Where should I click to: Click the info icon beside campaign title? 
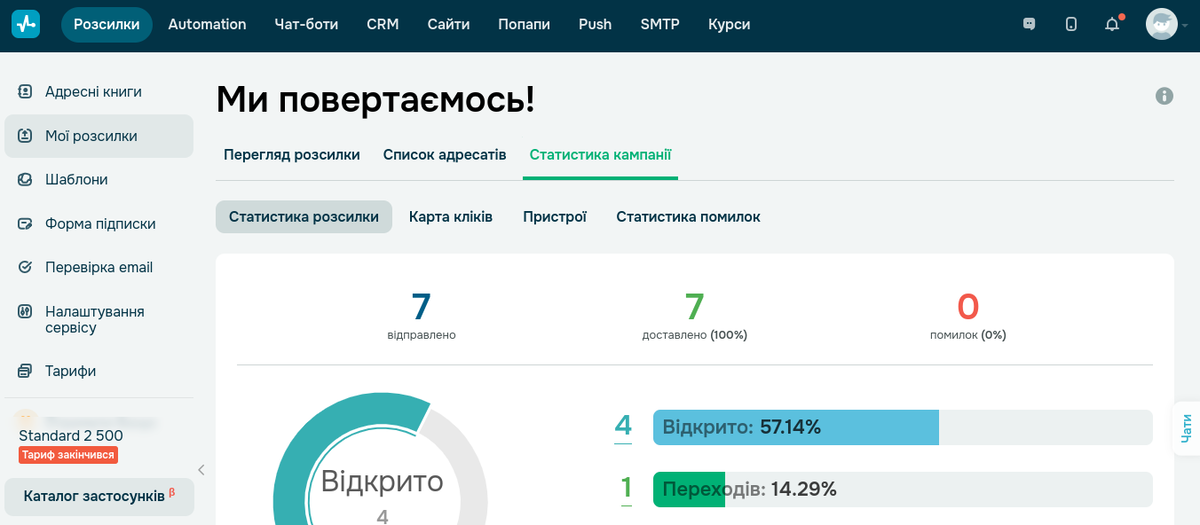[1164, 96]
